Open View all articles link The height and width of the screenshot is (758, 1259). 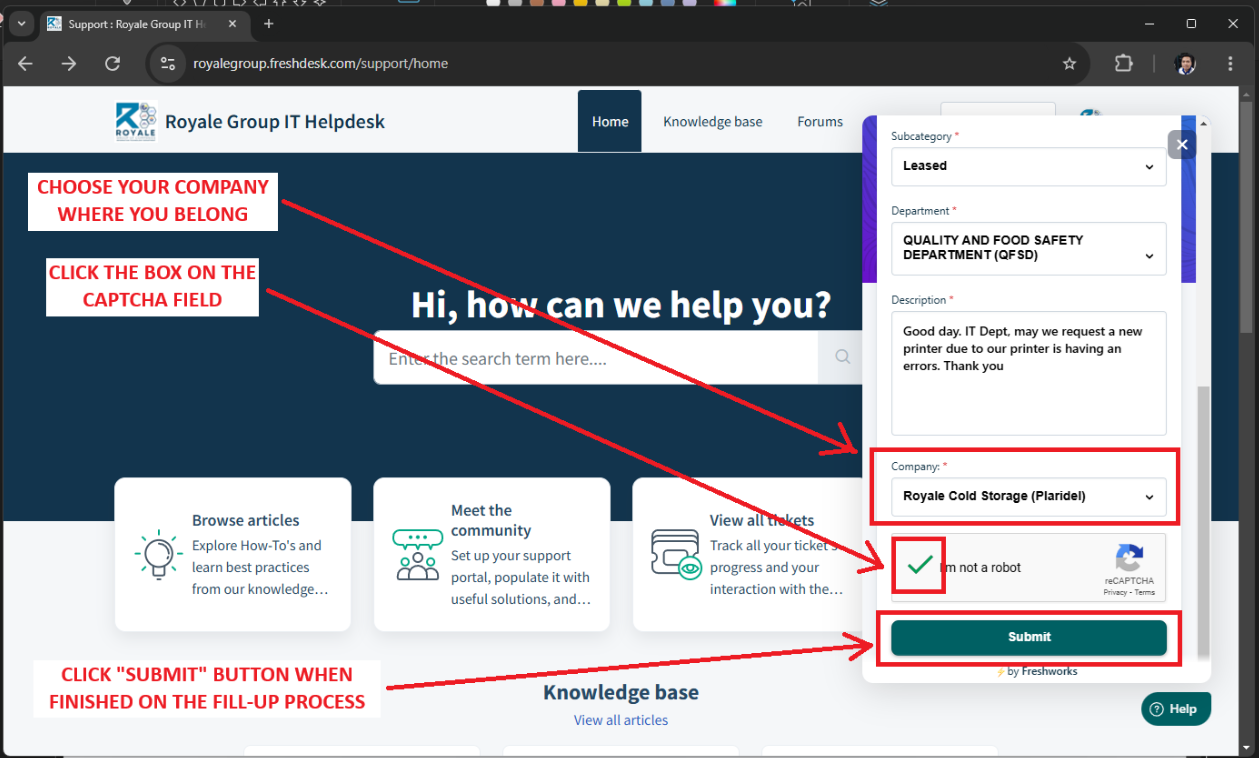[x=621, y=720]
